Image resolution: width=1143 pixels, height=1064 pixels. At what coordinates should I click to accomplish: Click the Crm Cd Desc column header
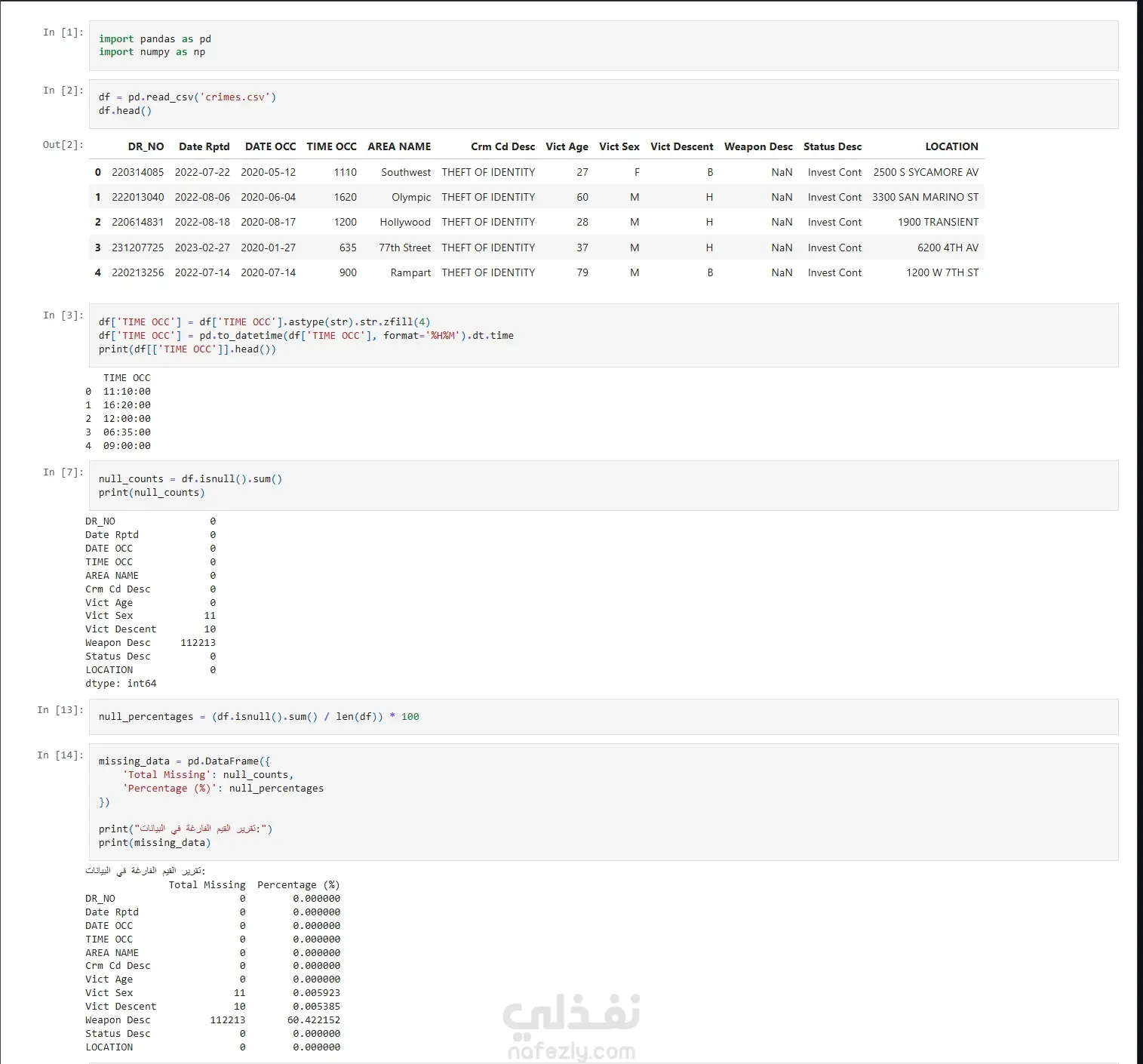pyautogui.click(x=502, y=146)
